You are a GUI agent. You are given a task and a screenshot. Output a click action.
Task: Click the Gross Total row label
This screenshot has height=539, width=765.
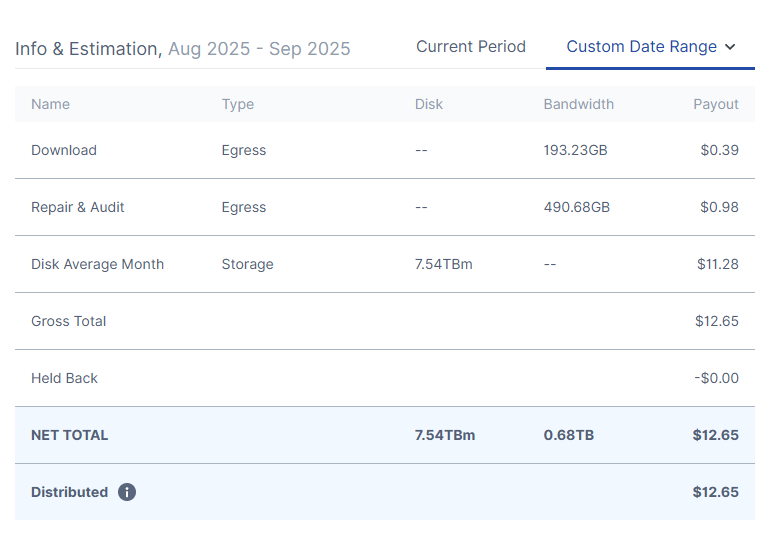tap(68, 321)
